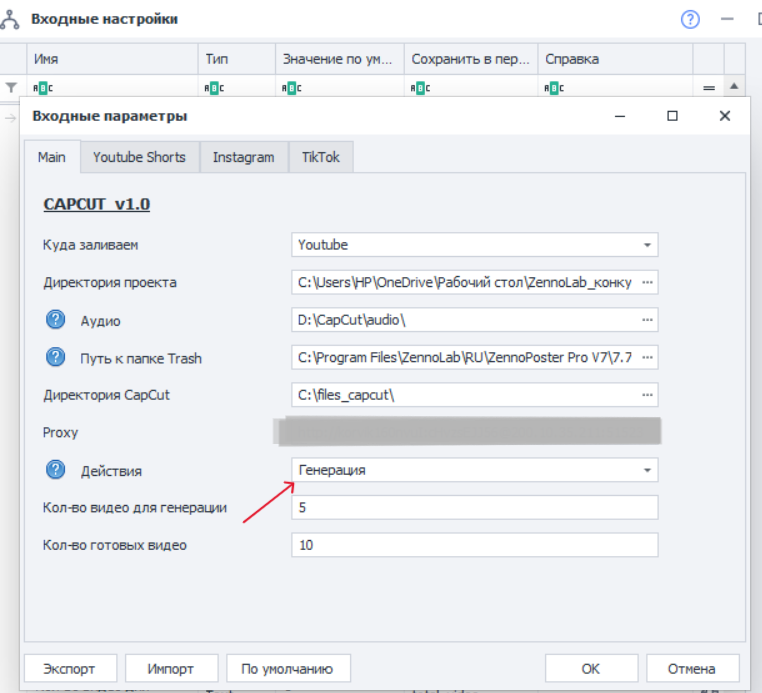Click the Сохранить в пер column header
This screenshot has height=693, width=762.
click(471, 59)
